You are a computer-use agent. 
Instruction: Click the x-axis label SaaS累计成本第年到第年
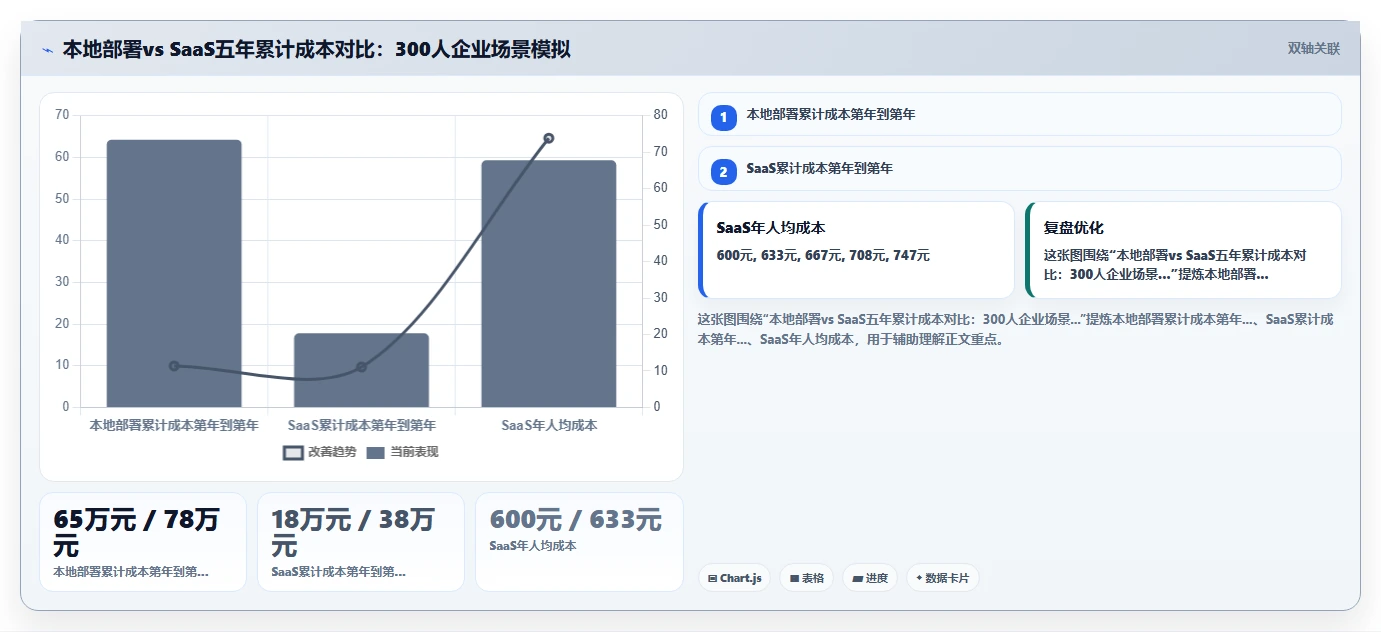(361, 425)
